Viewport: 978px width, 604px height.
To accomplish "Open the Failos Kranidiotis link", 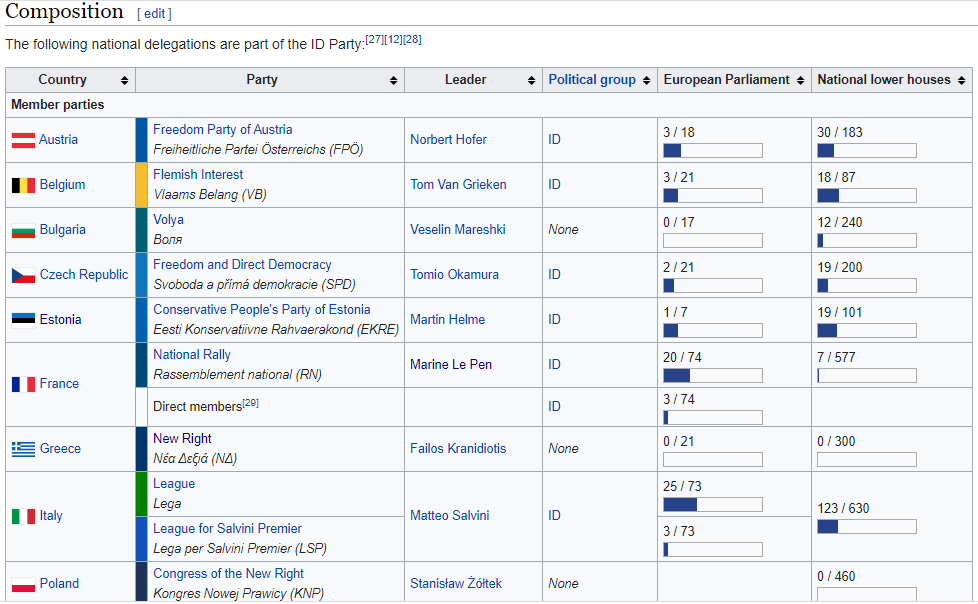I will point(458,449).
